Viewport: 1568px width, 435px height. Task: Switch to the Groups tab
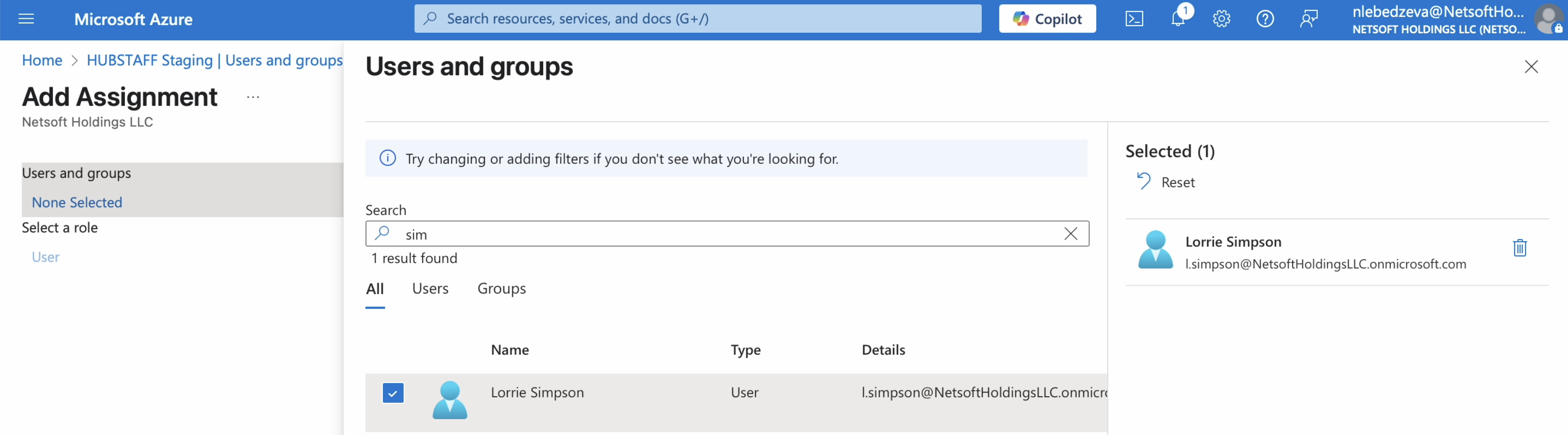[x=502, y=289]
